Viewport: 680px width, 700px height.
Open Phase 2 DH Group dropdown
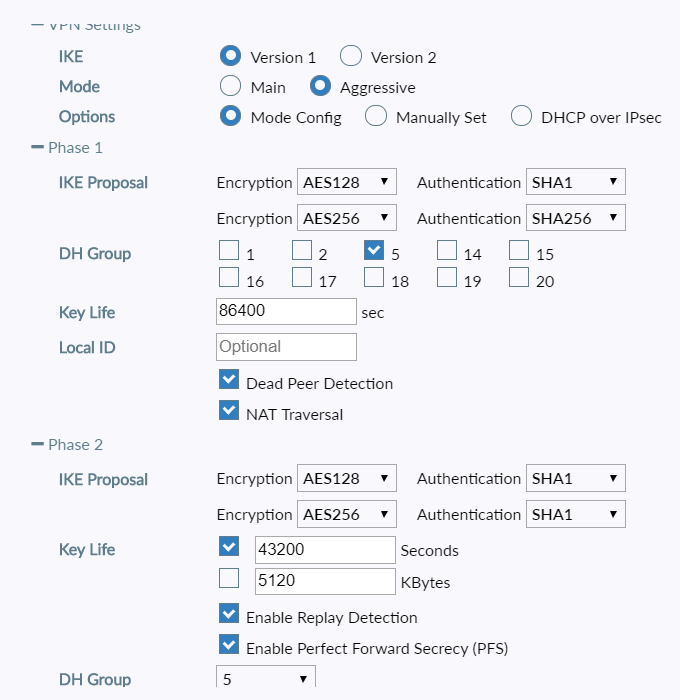[x=265, y=680]
